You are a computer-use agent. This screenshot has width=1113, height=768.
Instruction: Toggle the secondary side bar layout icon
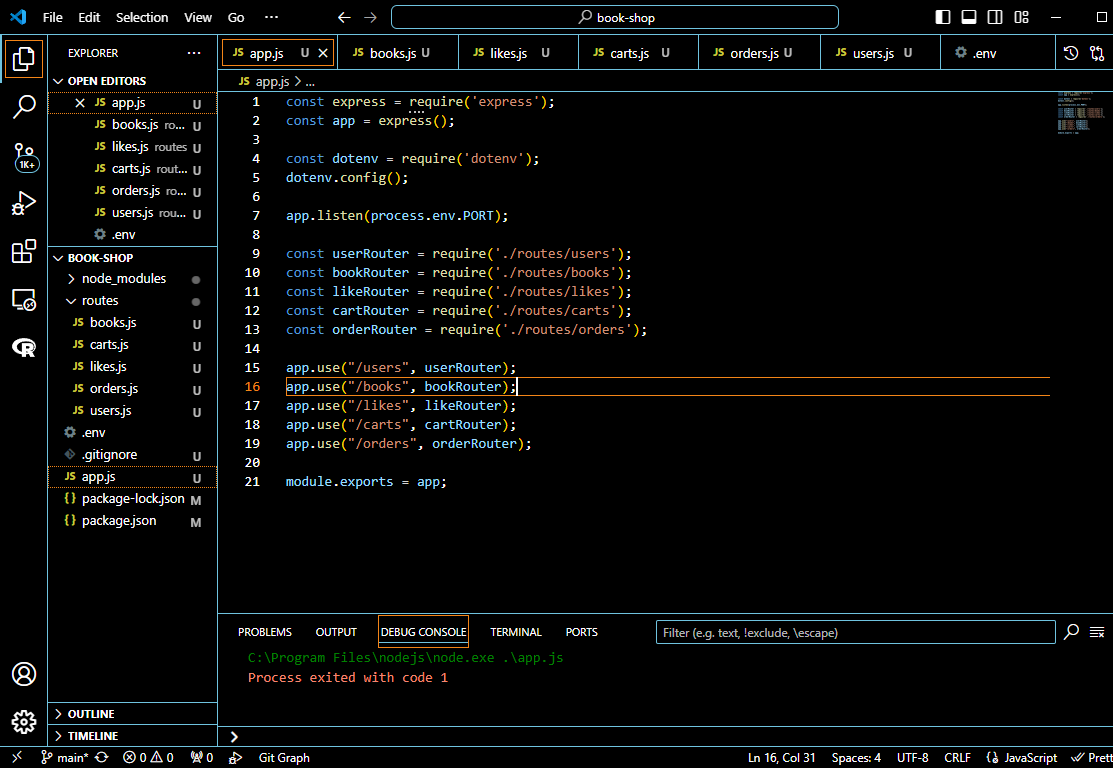click(995, 17)
